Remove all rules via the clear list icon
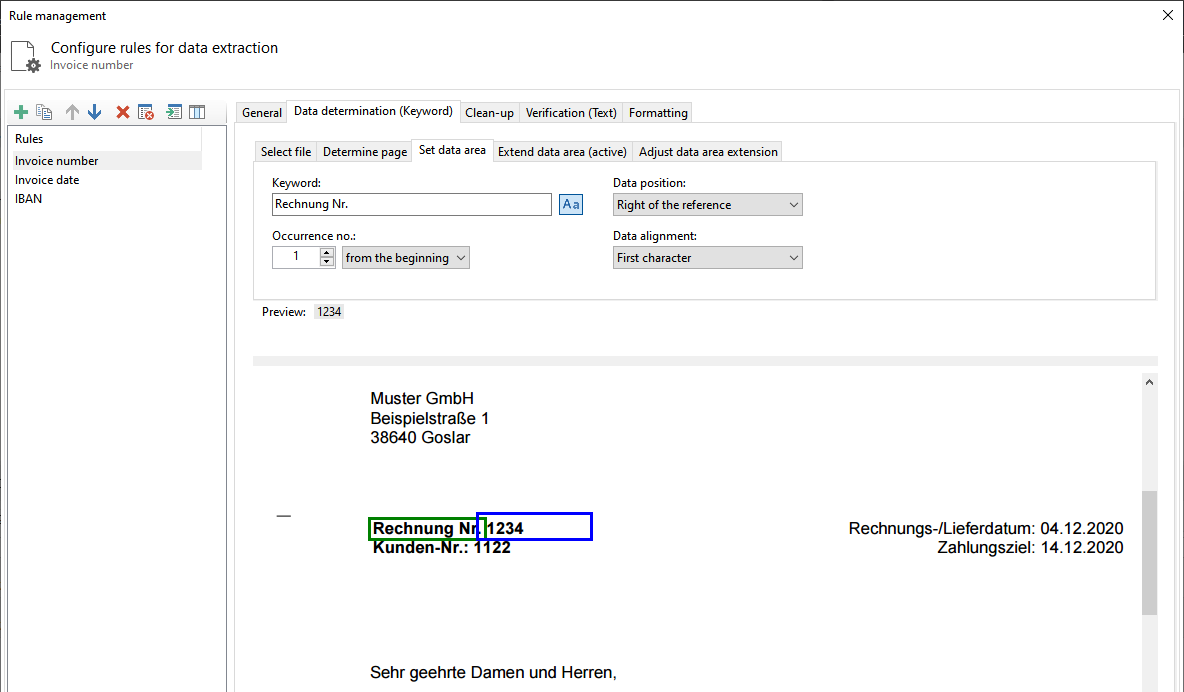This screenshot has height=692, width=1184. click(x=145, y=112)
